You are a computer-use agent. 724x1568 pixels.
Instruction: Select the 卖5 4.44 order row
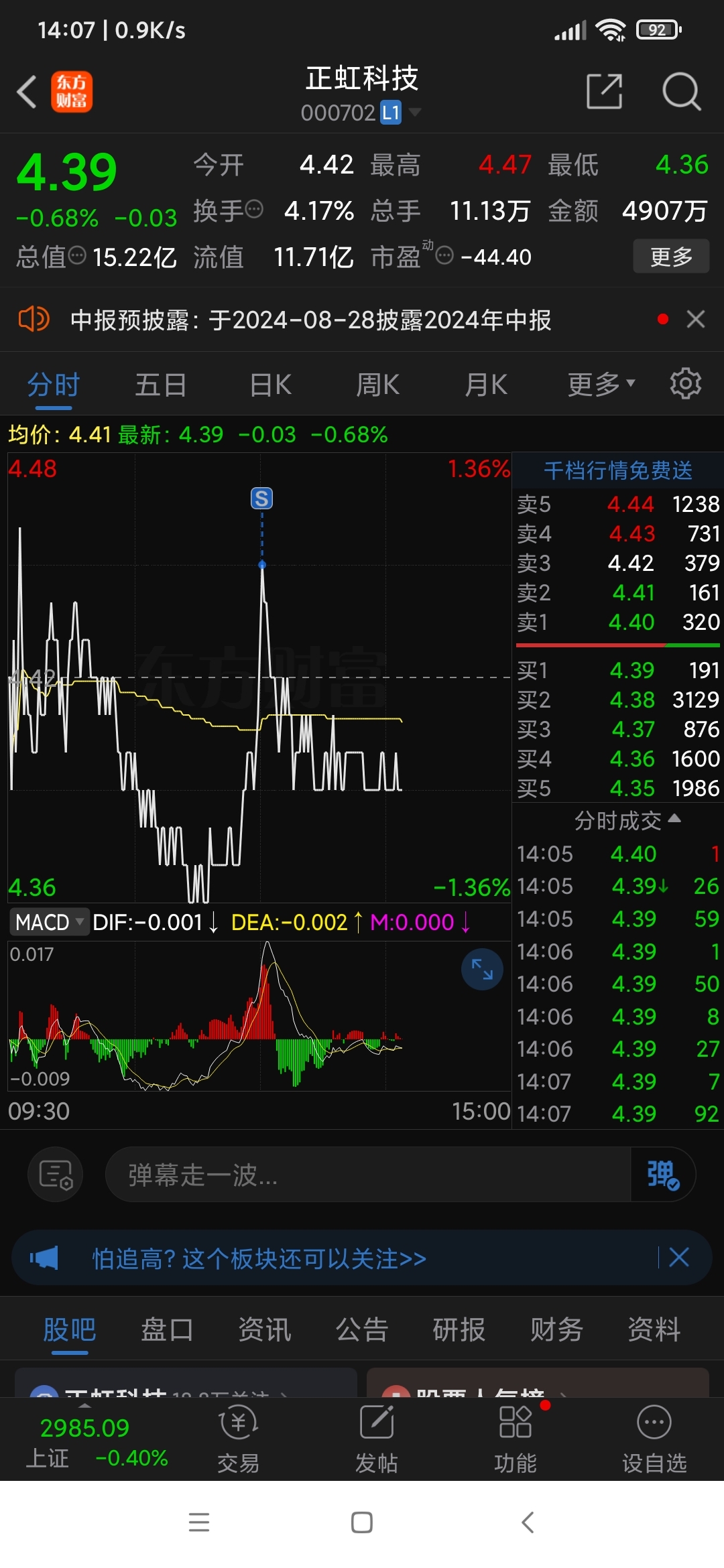617,504
